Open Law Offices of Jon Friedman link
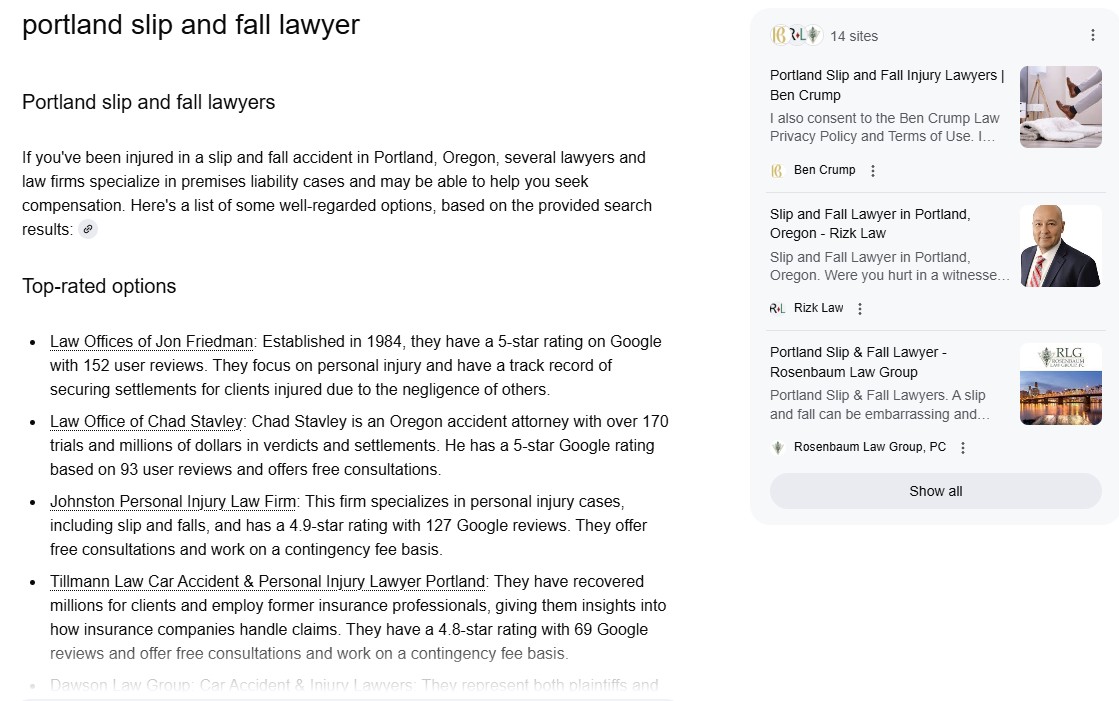The width and height of the screenshot is (1119, 701). pos(151,341)
